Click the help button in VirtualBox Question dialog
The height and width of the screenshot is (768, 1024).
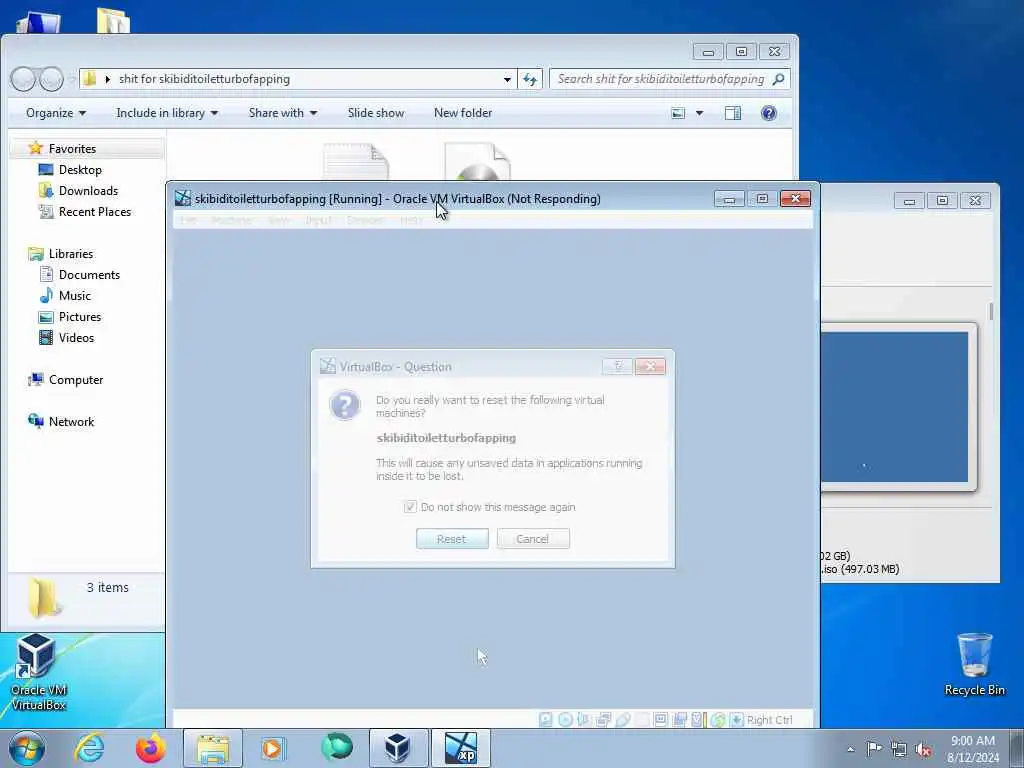[617, 366]
